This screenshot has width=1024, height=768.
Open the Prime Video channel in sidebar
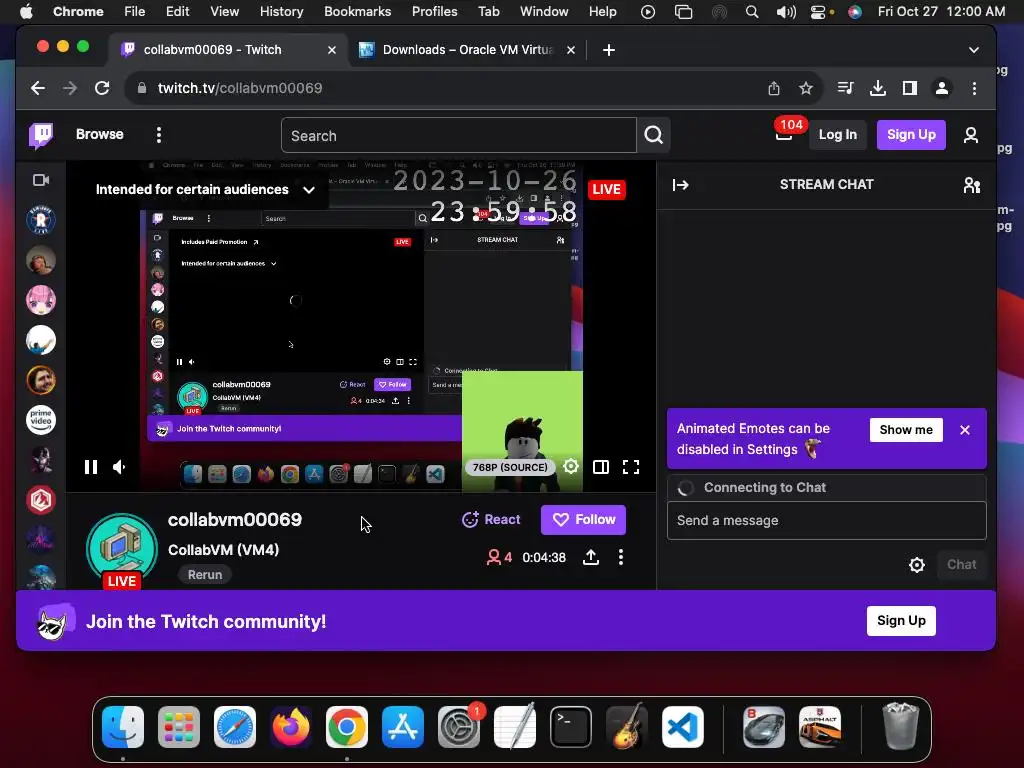(40, 420)
